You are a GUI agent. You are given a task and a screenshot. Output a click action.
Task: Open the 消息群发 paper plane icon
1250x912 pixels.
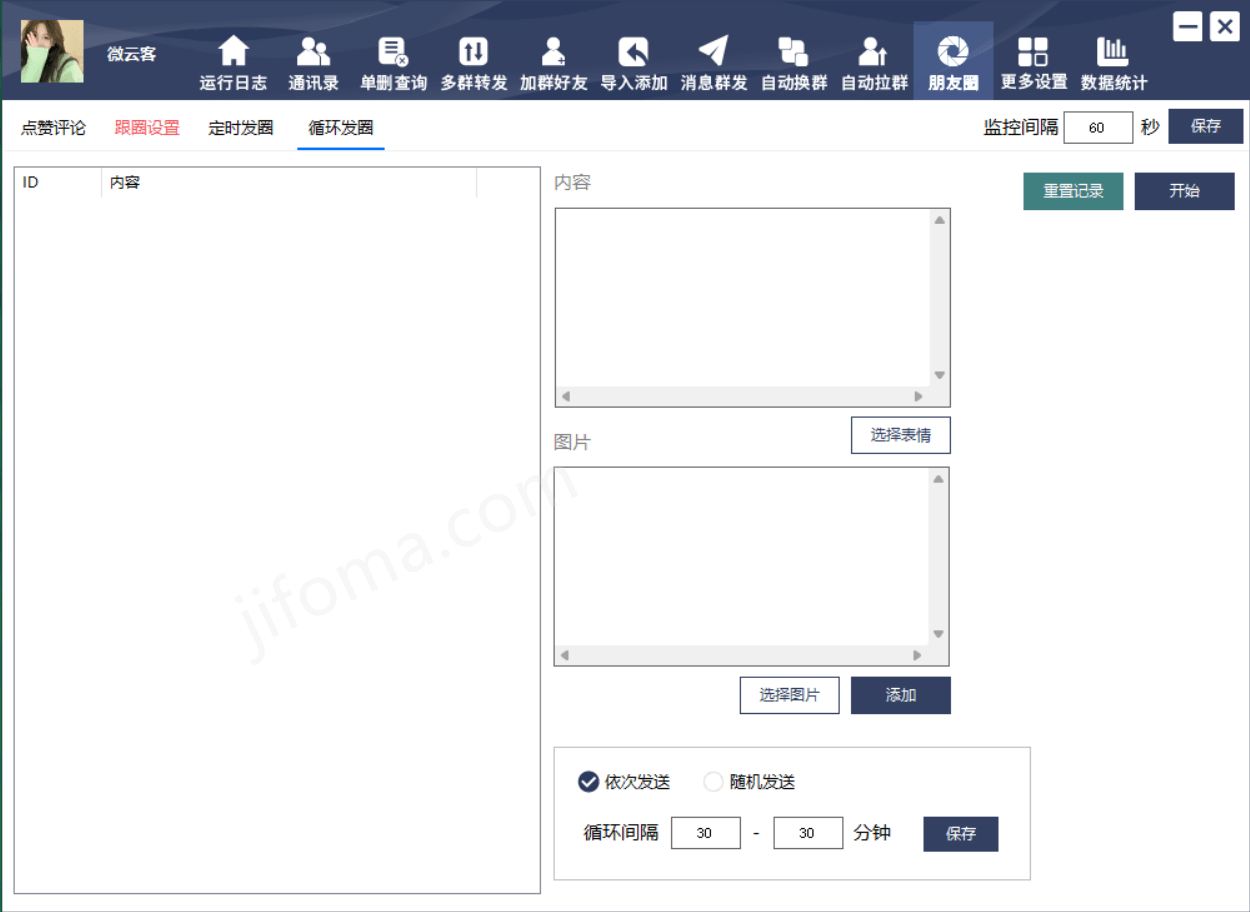tap(713, 52)
